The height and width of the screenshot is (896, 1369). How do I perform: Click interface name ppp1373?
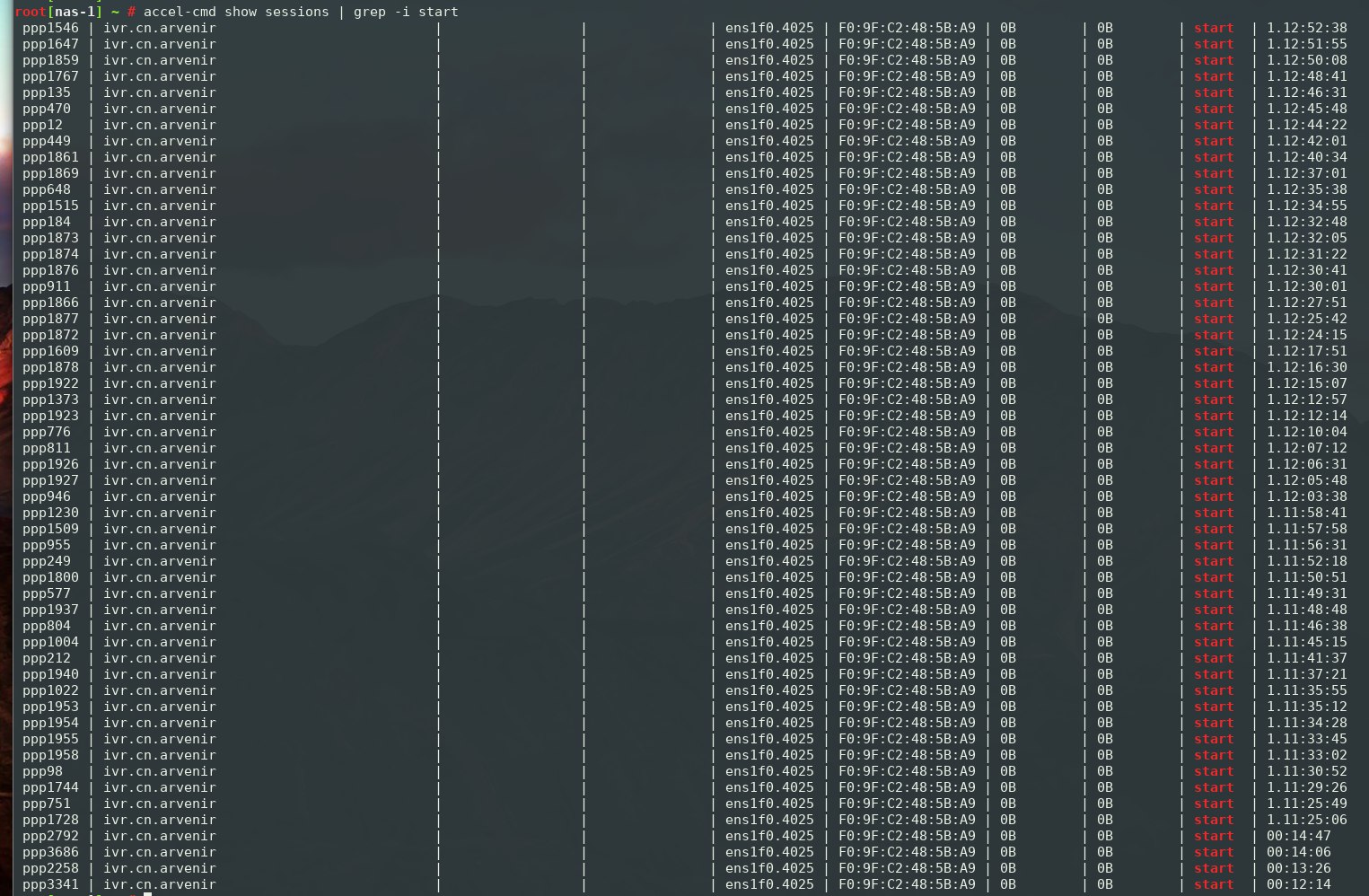51,400
